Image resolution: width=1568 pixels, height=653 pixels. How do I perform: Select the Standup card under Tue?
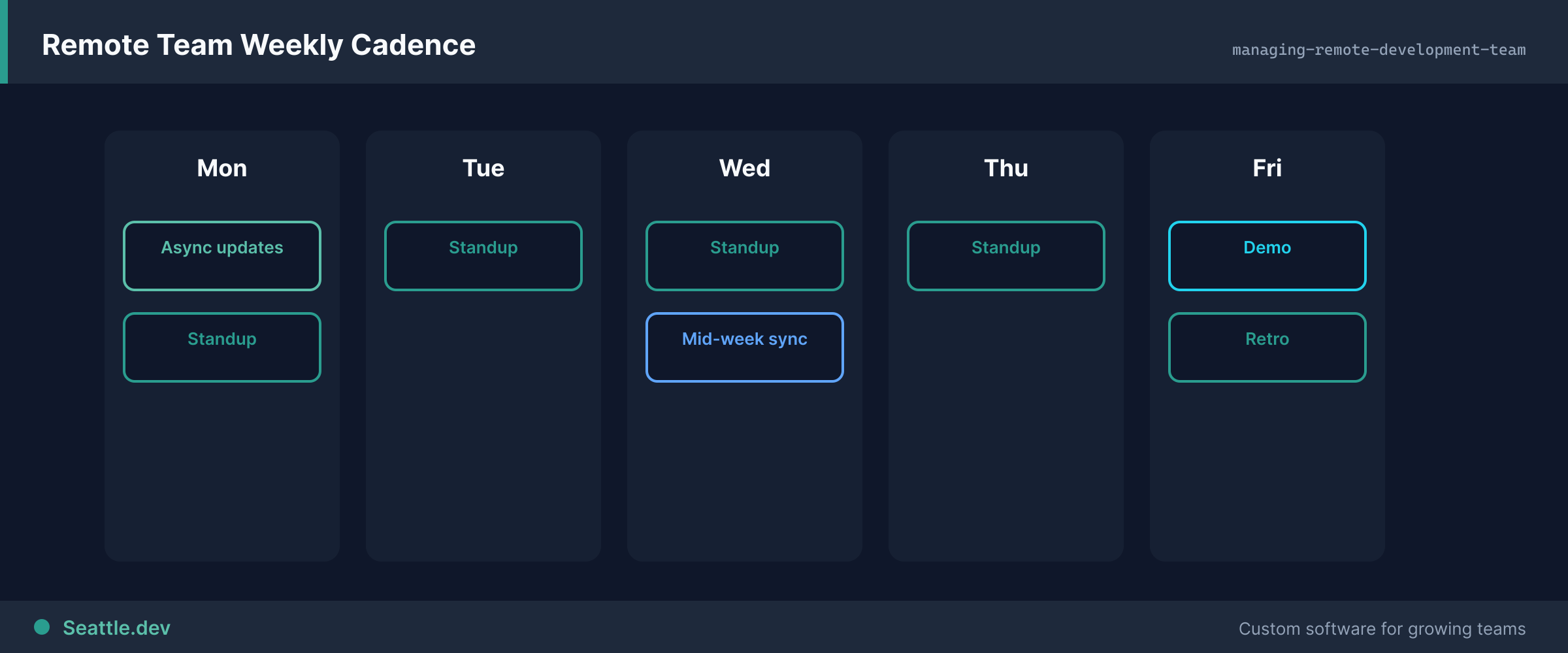(483, 256)
